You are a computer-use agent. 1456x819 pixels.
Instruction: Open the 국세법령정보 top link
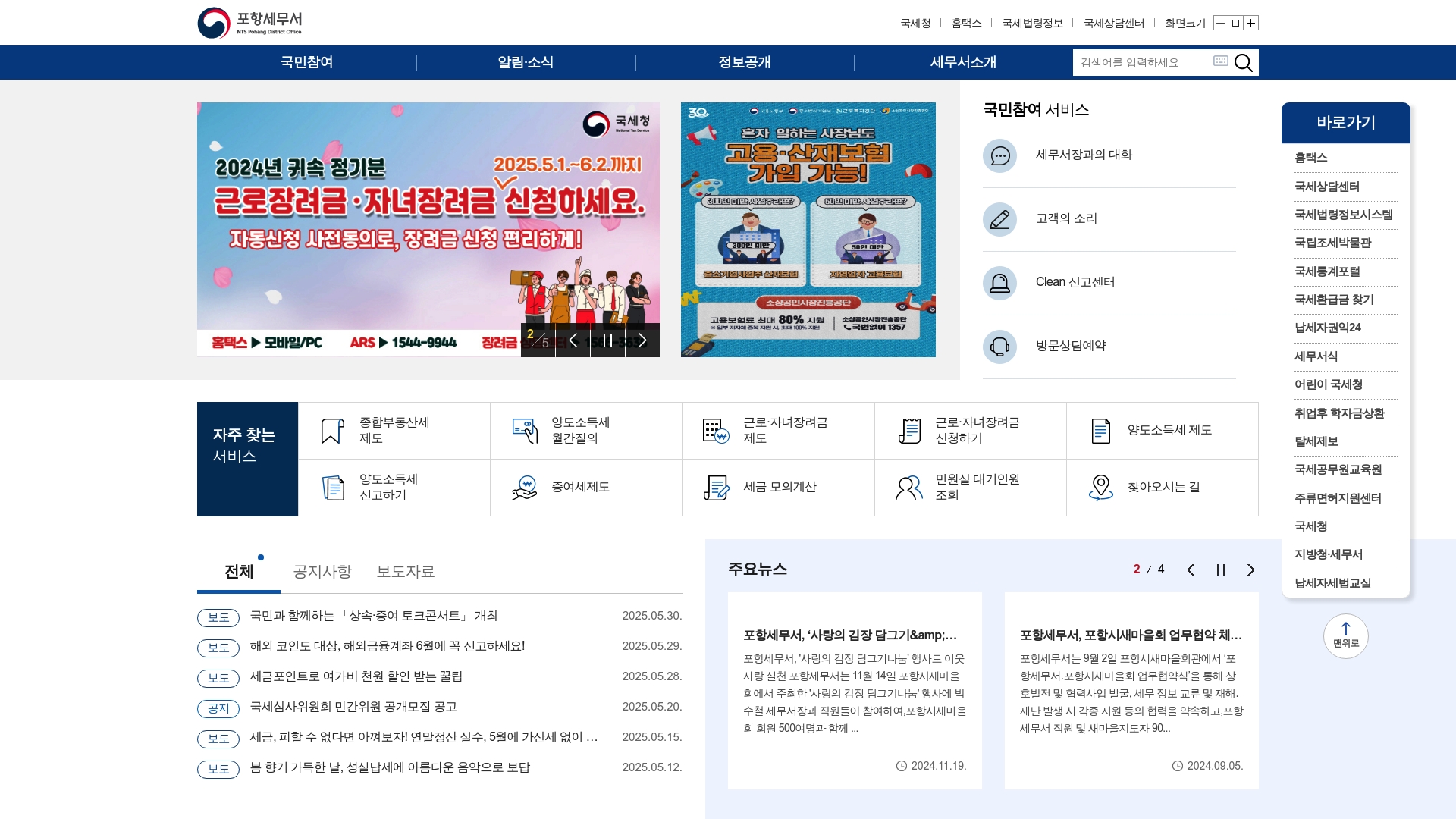(1033, 24)
